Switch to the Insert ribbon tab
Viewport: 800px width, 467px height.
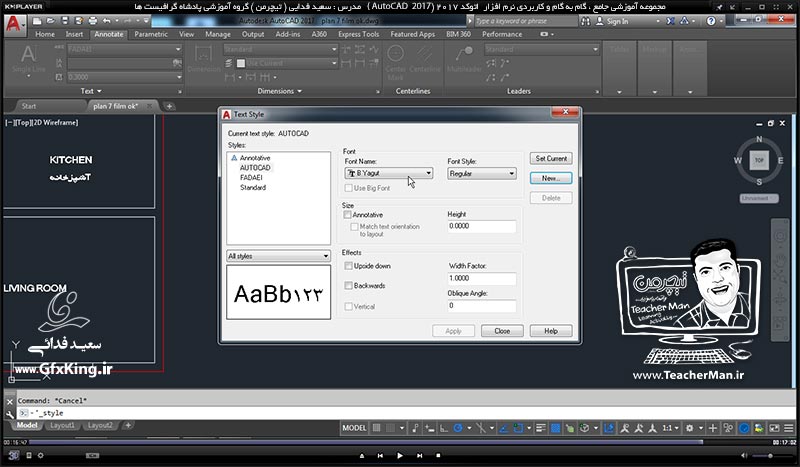(x=74, y=34)
